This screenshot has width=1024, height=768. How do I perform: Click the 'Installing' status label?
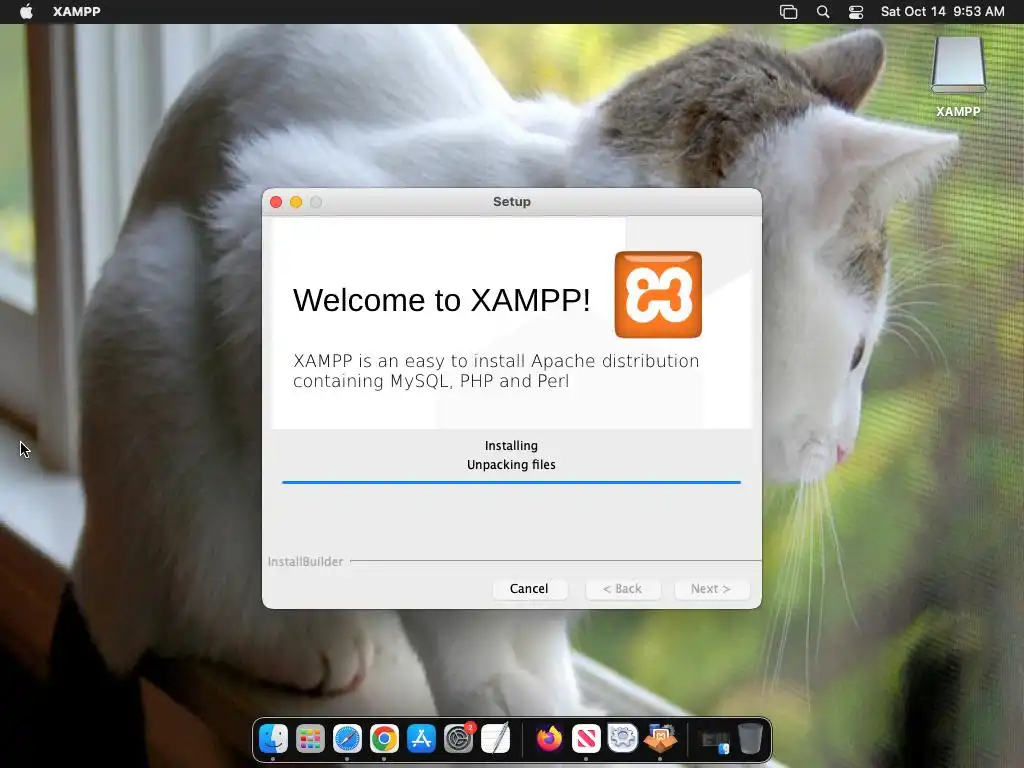pos(511,445)
